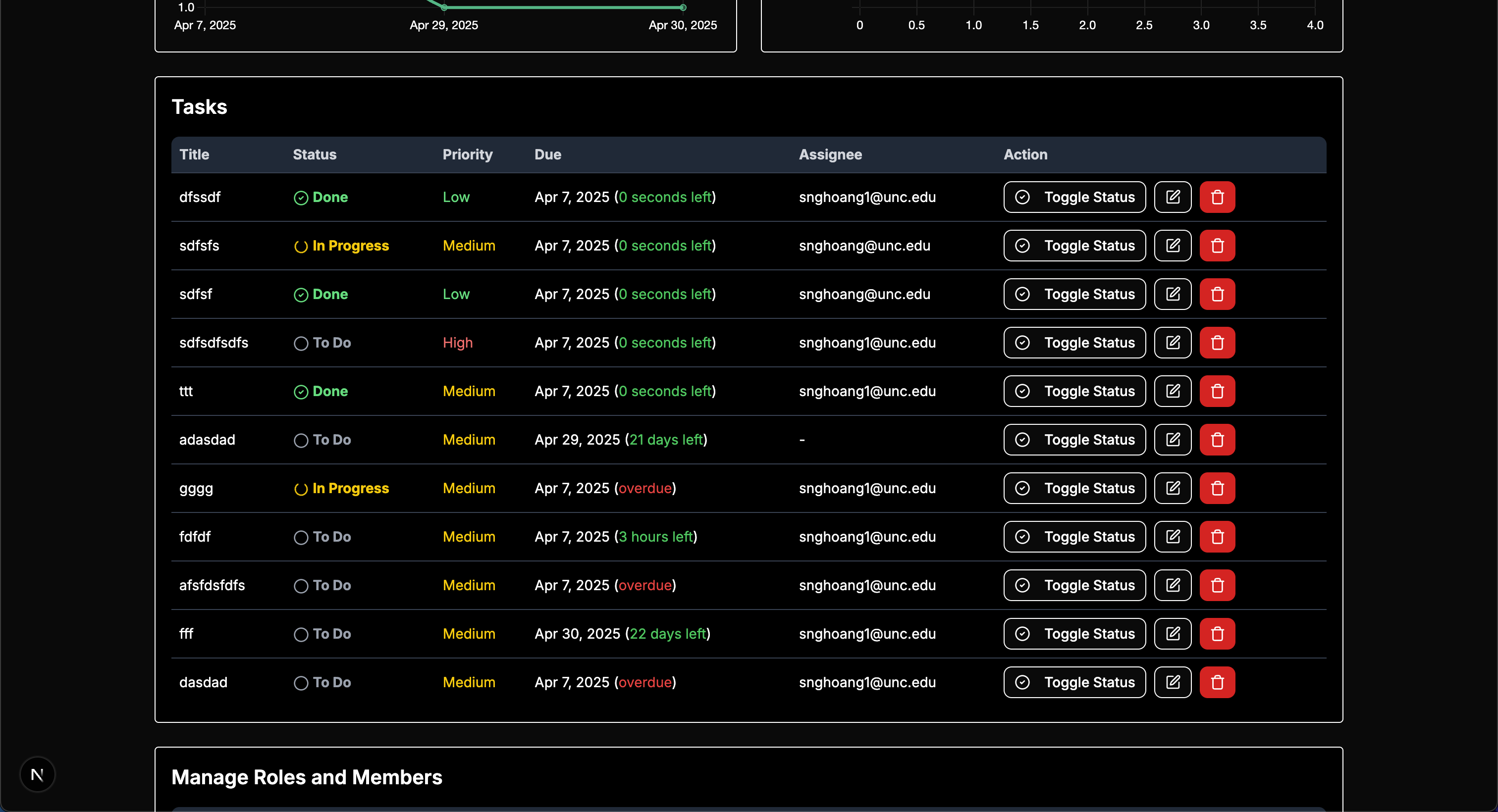Click Manage Roles and Members heading
Viewport: 1498px width, 812px height.
coord(307,777)
